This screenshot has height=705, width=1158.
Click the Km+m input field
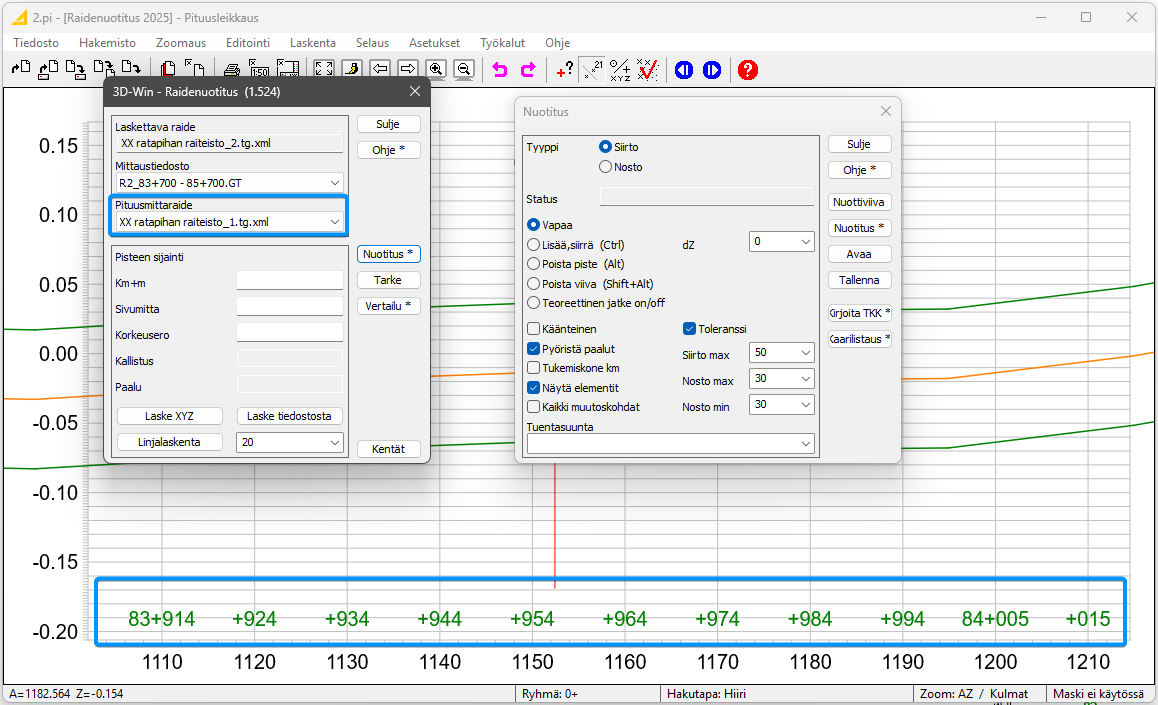point(289,281)
